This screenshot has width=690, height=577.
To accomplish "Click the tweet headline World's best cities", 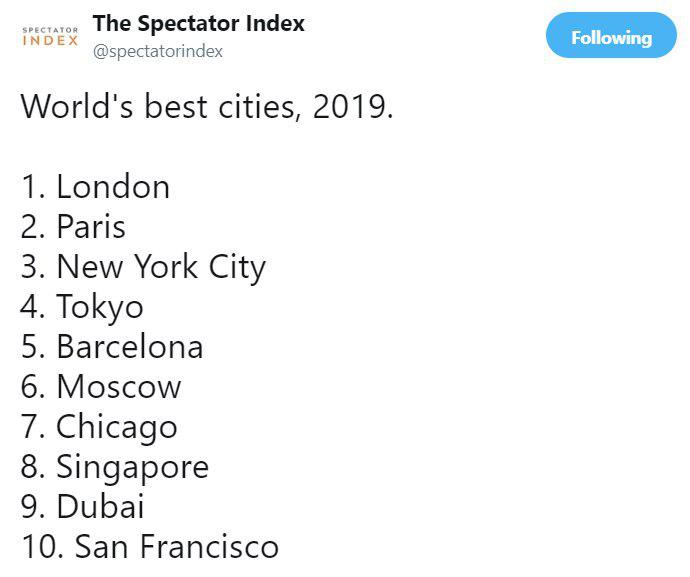I will (207, 106).
